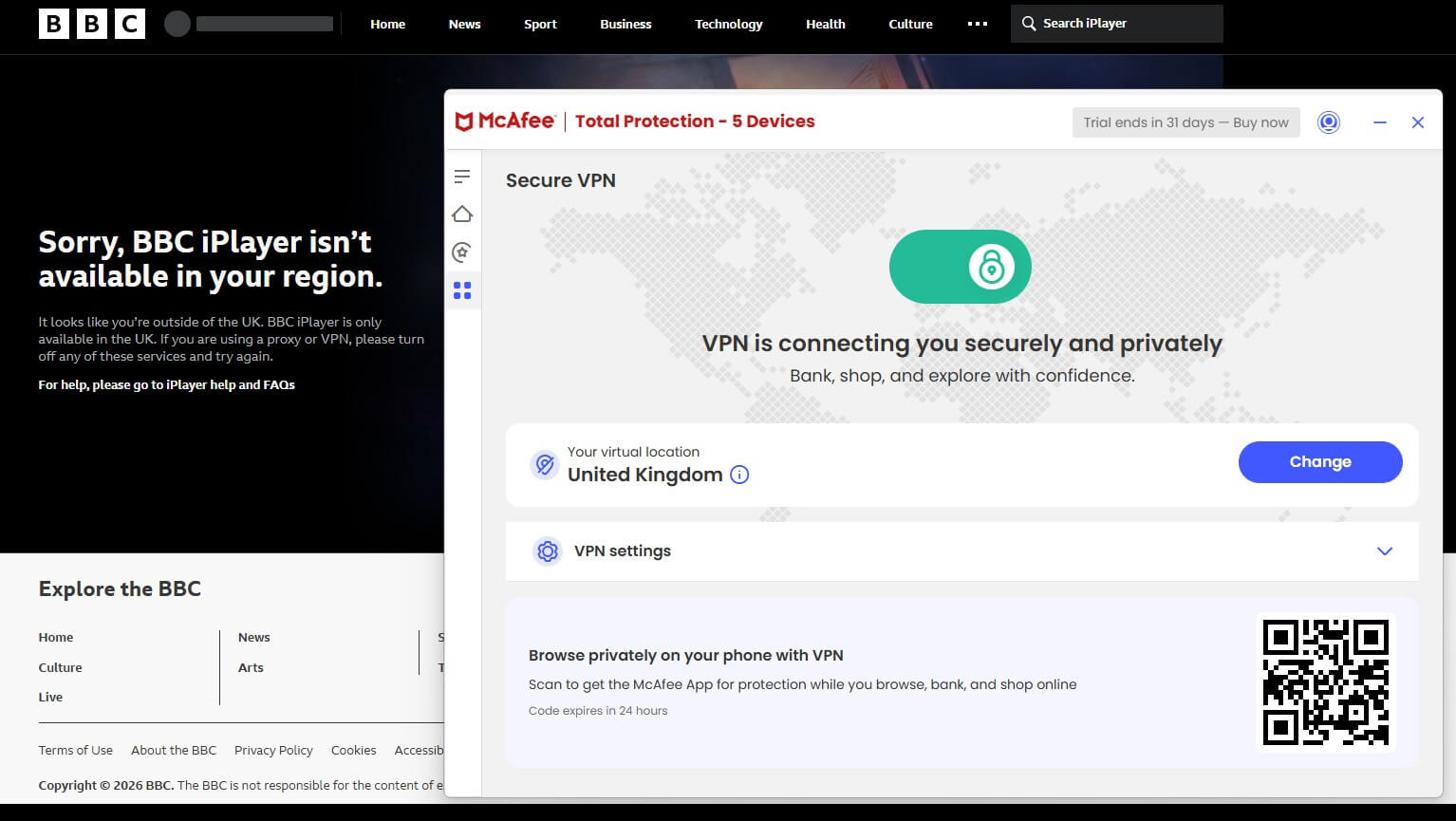Click the McAfee app QR code
The width and height of the screenshot is (1456, 821).
point(1326,682)
